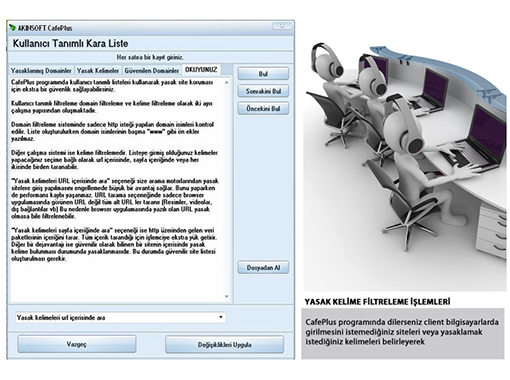510x380 pixels.
Task: Click the scrollbar up arrow in the text area
Action: click(227, 82)
